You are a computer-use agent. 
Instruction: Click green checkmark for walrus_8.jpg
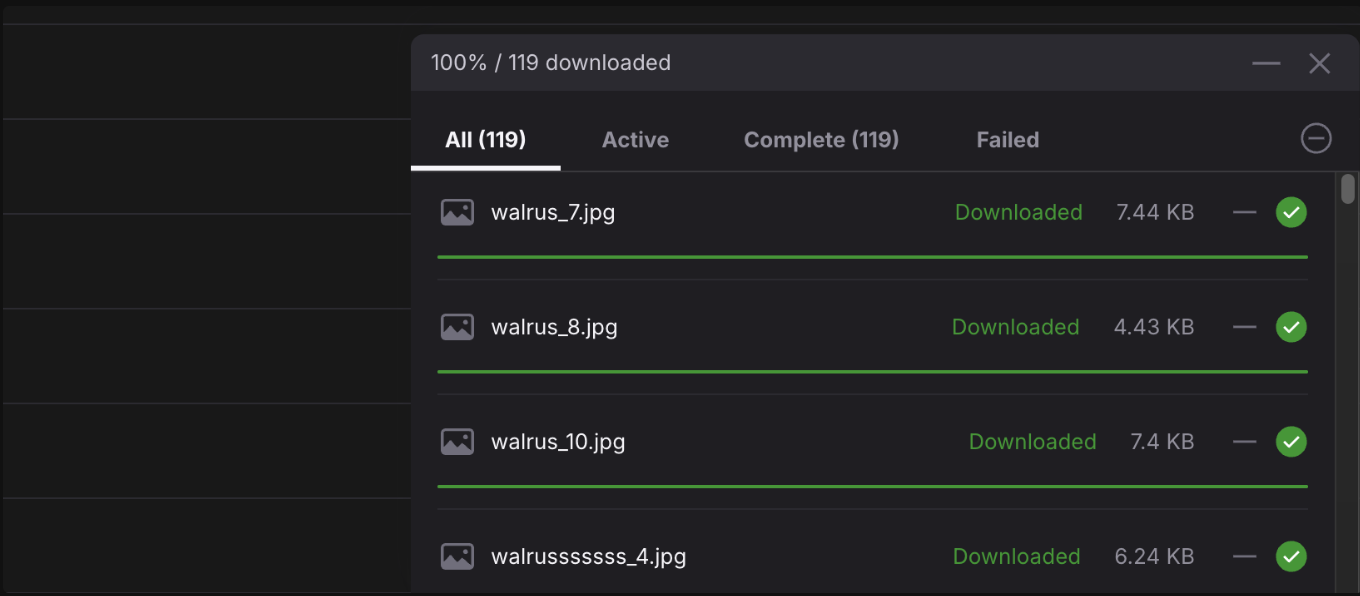[1291, 327]
